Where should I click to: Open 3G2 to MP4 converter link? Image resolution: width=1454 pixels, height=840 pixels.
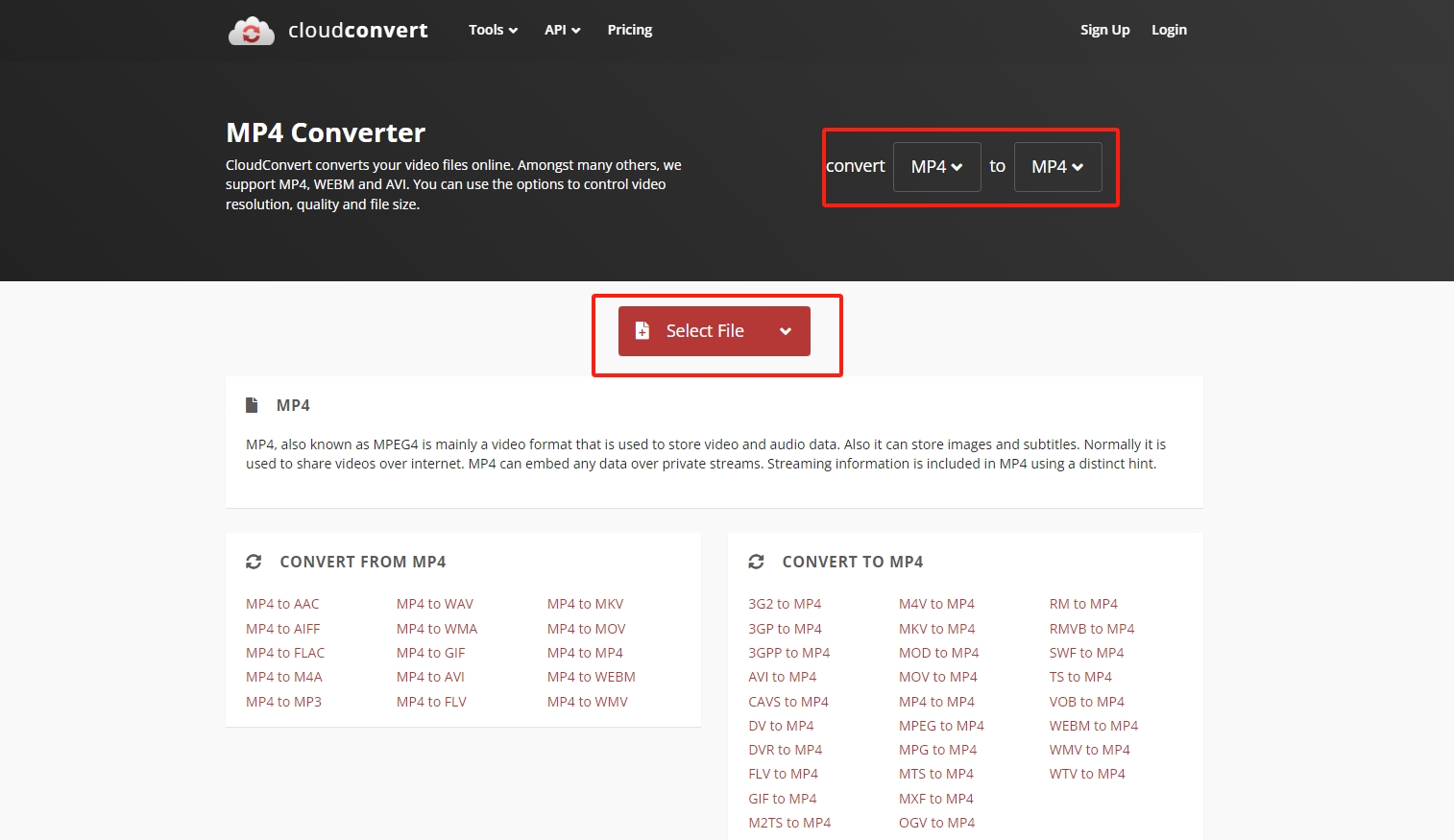tap(785, 604)
